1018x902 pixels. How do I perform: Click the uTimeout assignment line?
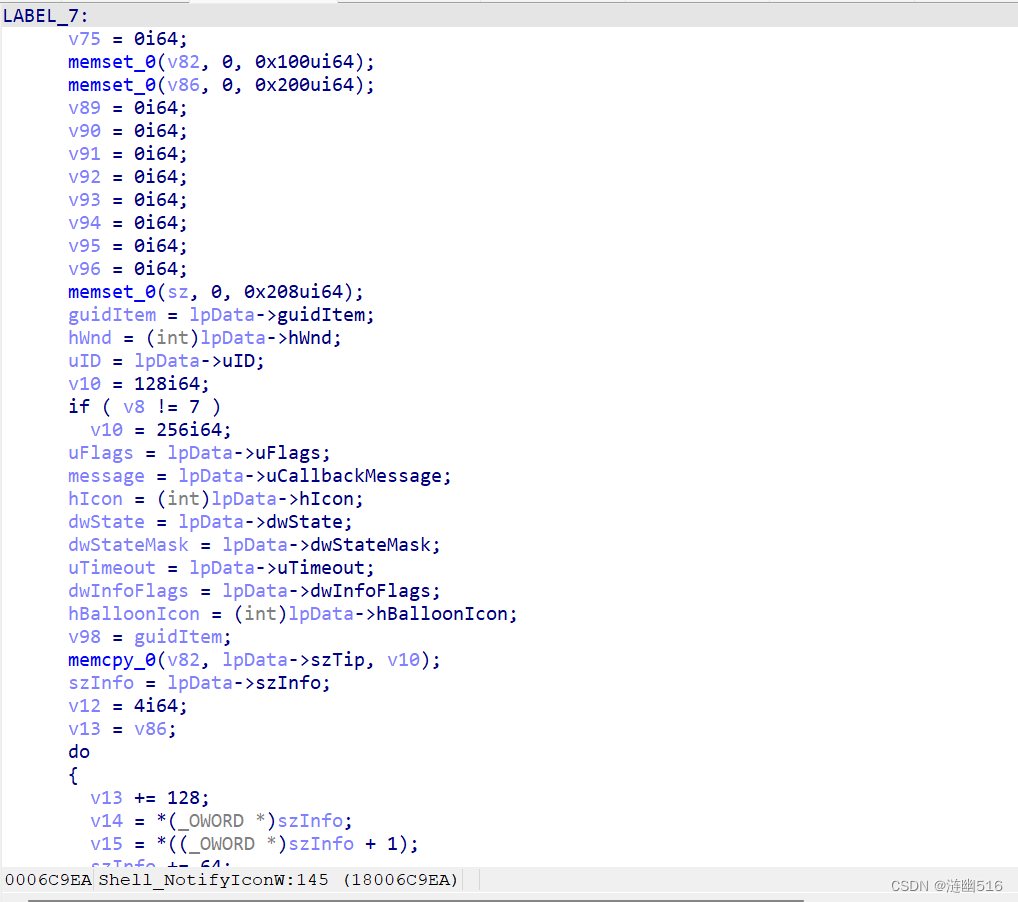pos(221,569)
